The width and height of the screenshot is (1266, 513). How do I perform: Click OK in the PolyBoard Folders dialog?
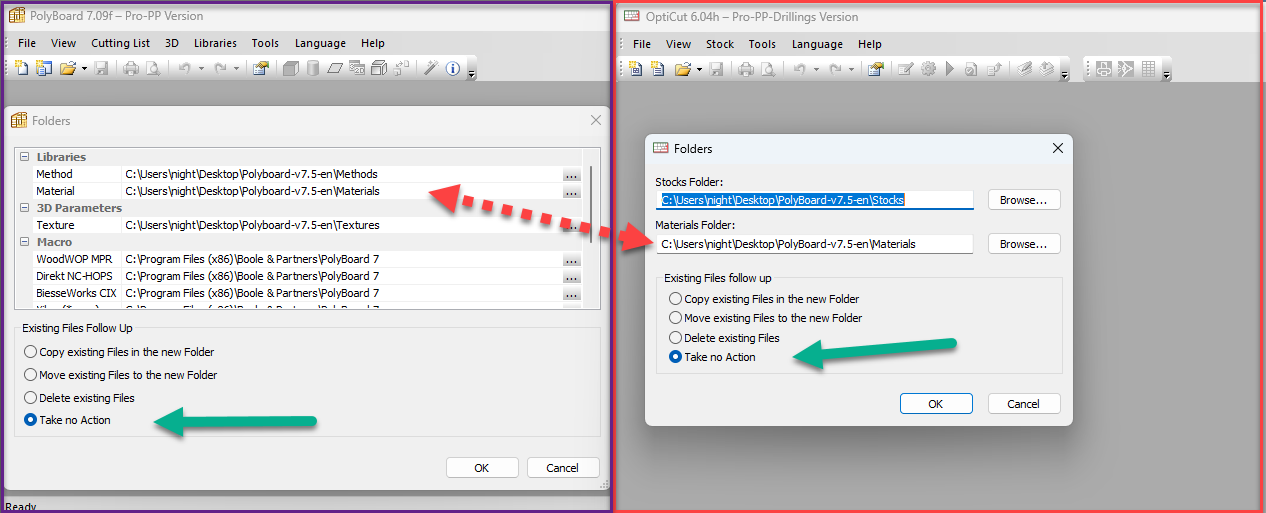[482, 467]
